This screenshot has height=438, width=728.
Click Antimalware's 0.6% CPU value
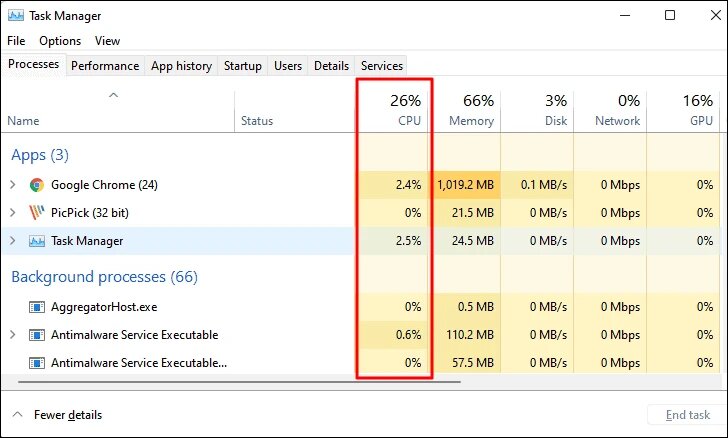[x=409, y=335]
